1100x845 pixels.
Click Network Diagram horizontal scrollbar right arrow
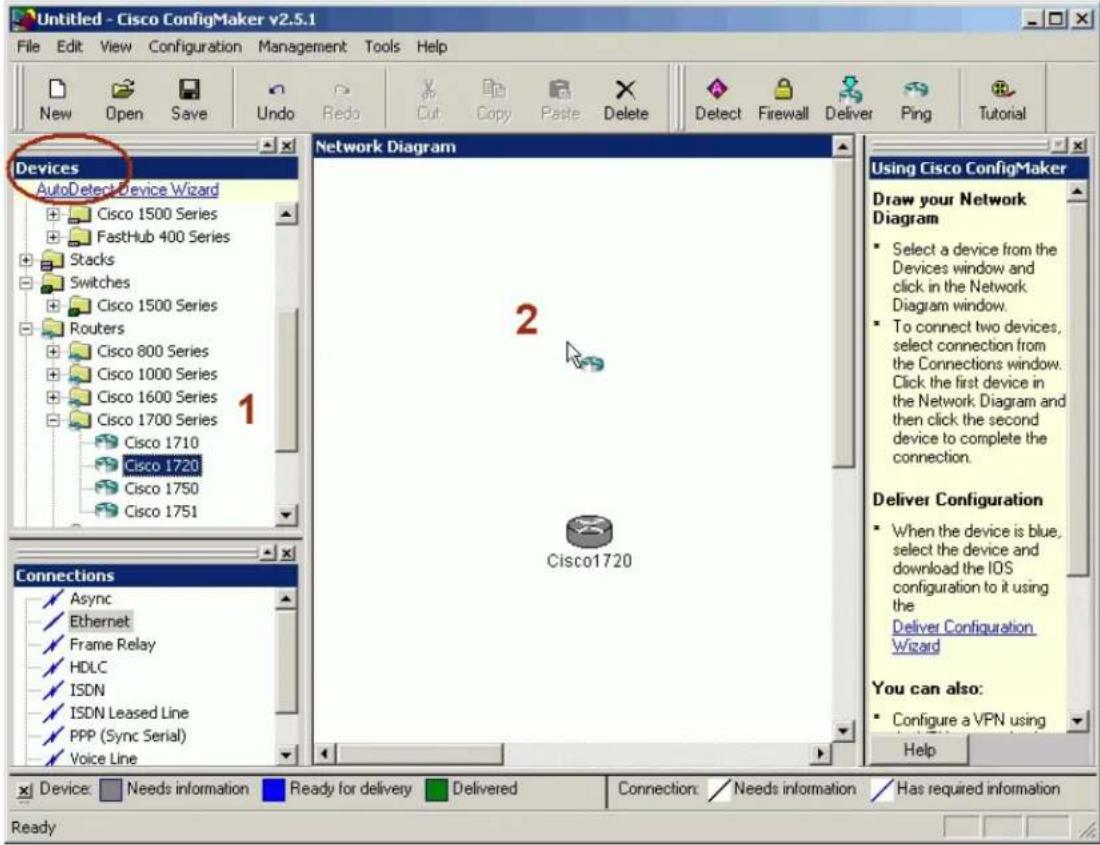click(x=819, y=754)
